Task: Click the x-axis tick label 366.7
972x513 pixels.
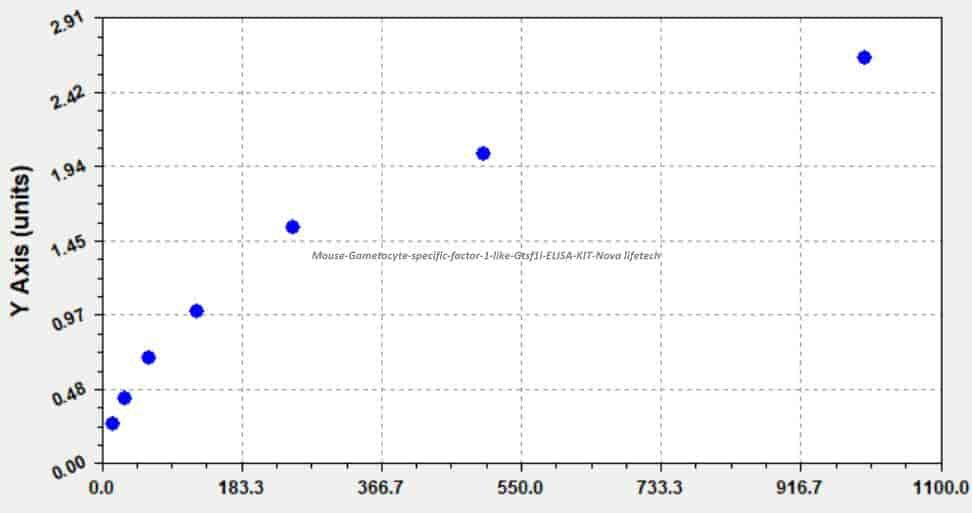Action: (382, 488)
